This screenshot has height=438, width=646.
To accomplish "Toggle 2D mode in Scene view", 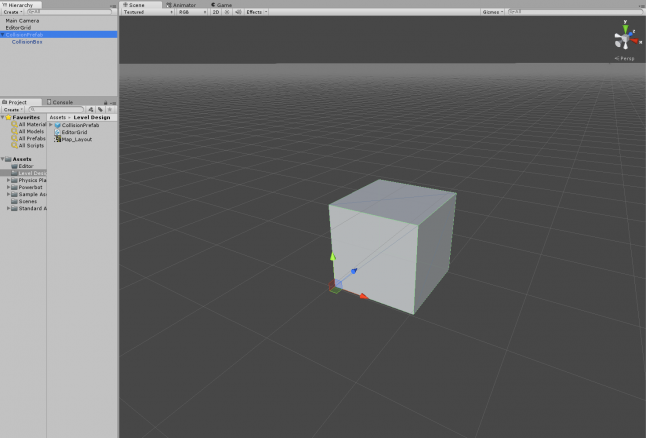I will [216, 12].
